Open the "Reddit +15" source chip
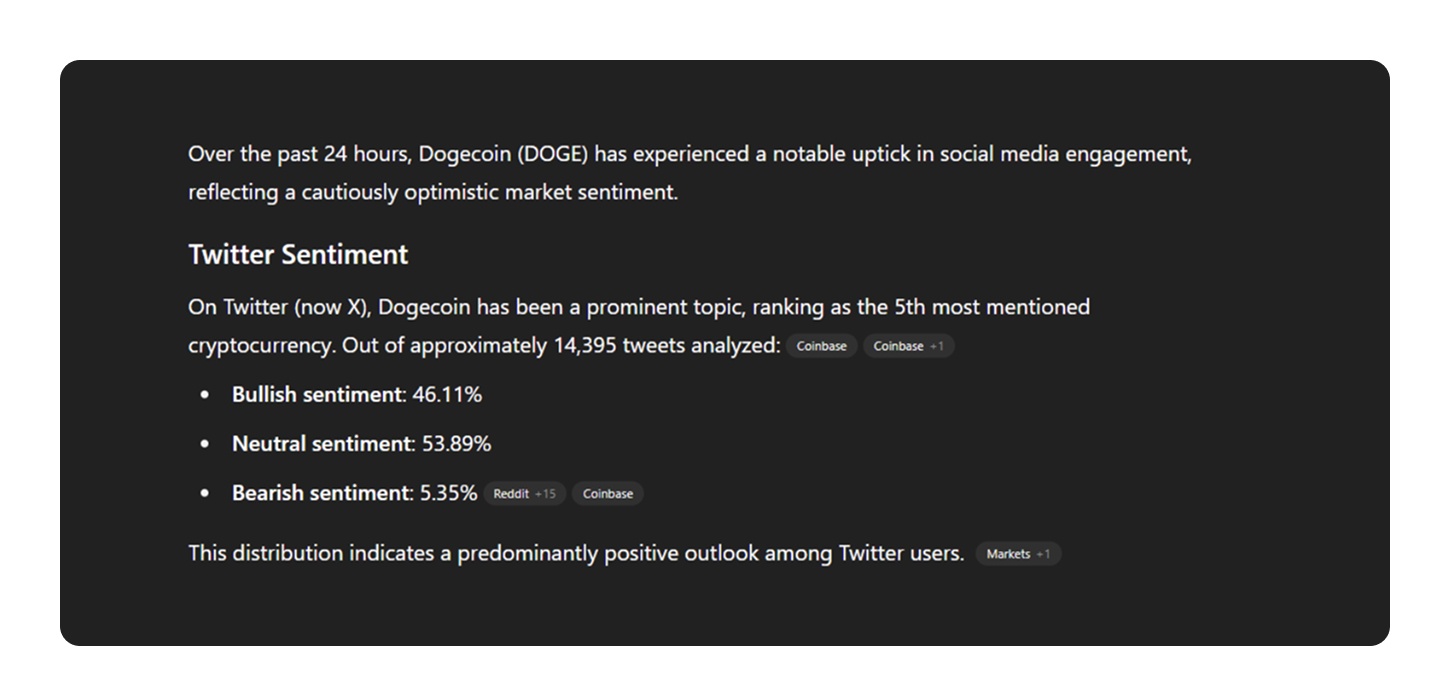1450x700 pixels. tap(524, 494)
